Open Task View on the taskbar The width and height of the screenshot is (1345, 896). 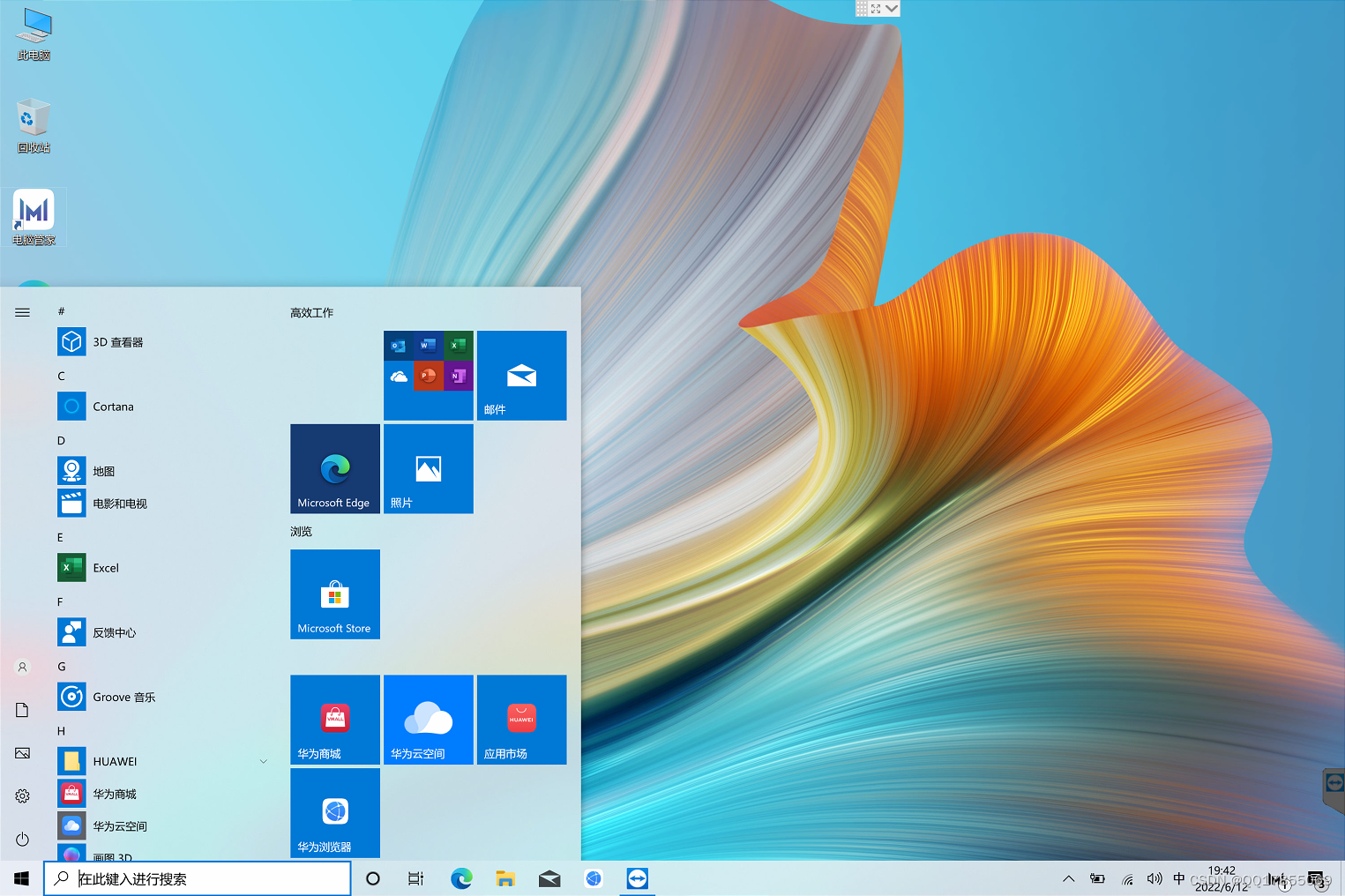coord(416,878)
